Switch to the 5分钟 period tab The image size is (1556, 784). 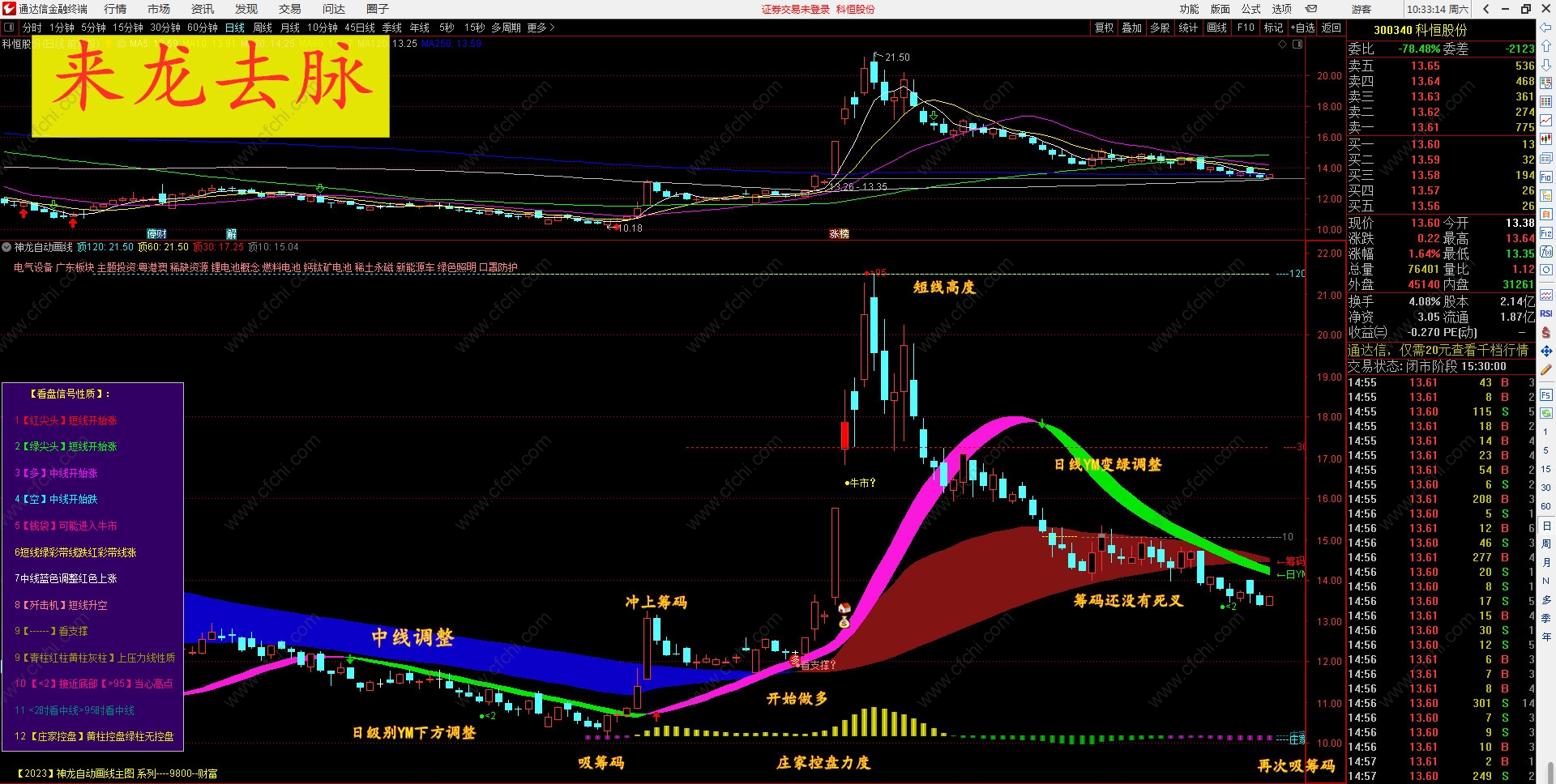pyautogui.click(x=93, y=28)
